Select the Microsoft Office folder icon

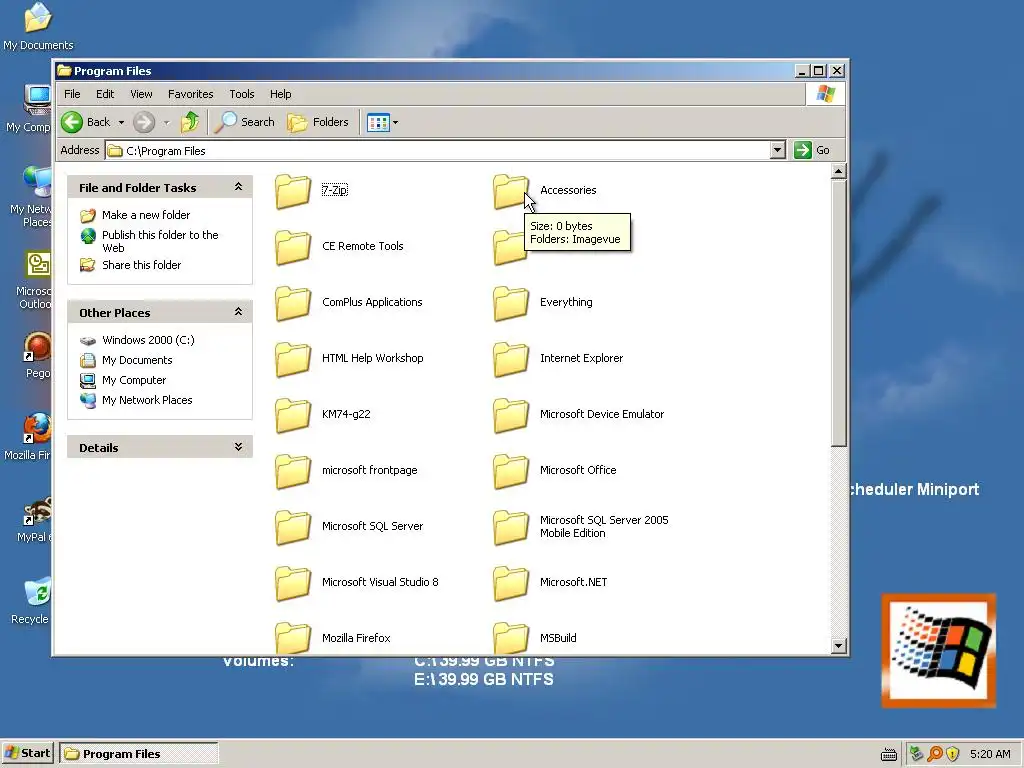(x=511, y=471)
